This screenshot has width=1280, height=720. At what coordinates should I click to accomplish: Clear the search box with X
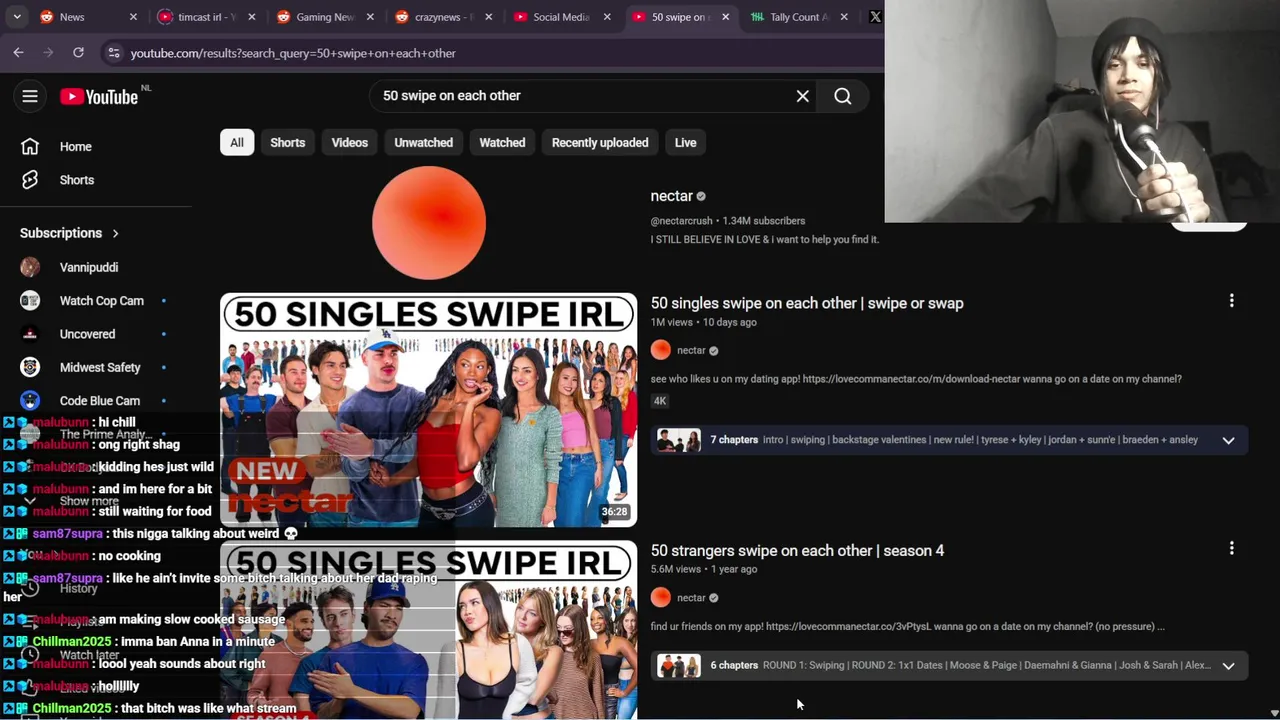(802, 96)
